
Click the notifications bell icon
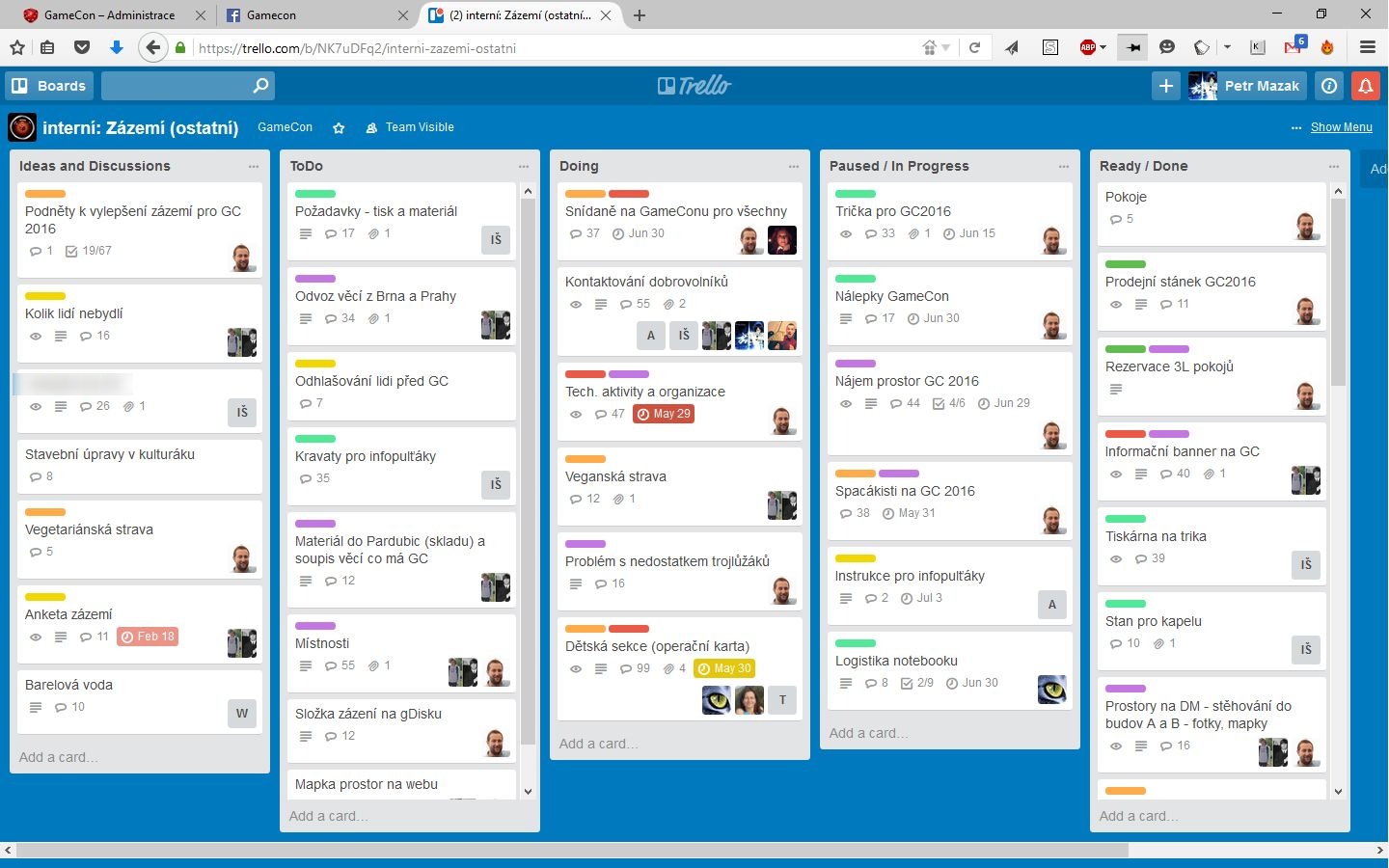[x=1365, y=86]
